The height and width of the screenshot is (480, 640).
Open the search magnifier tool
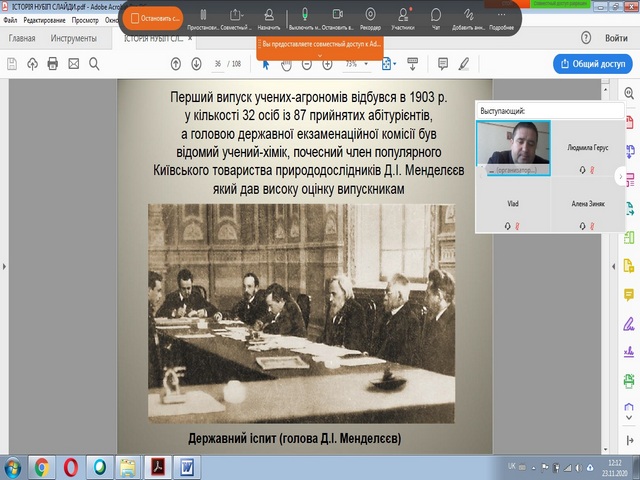(x=94, y=64)
